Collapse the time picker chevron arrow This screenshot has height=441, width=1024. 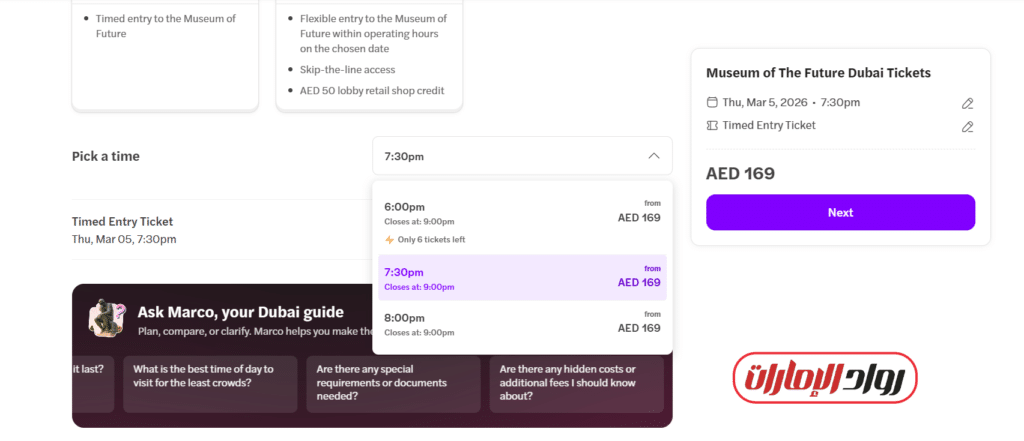[654, 156]
